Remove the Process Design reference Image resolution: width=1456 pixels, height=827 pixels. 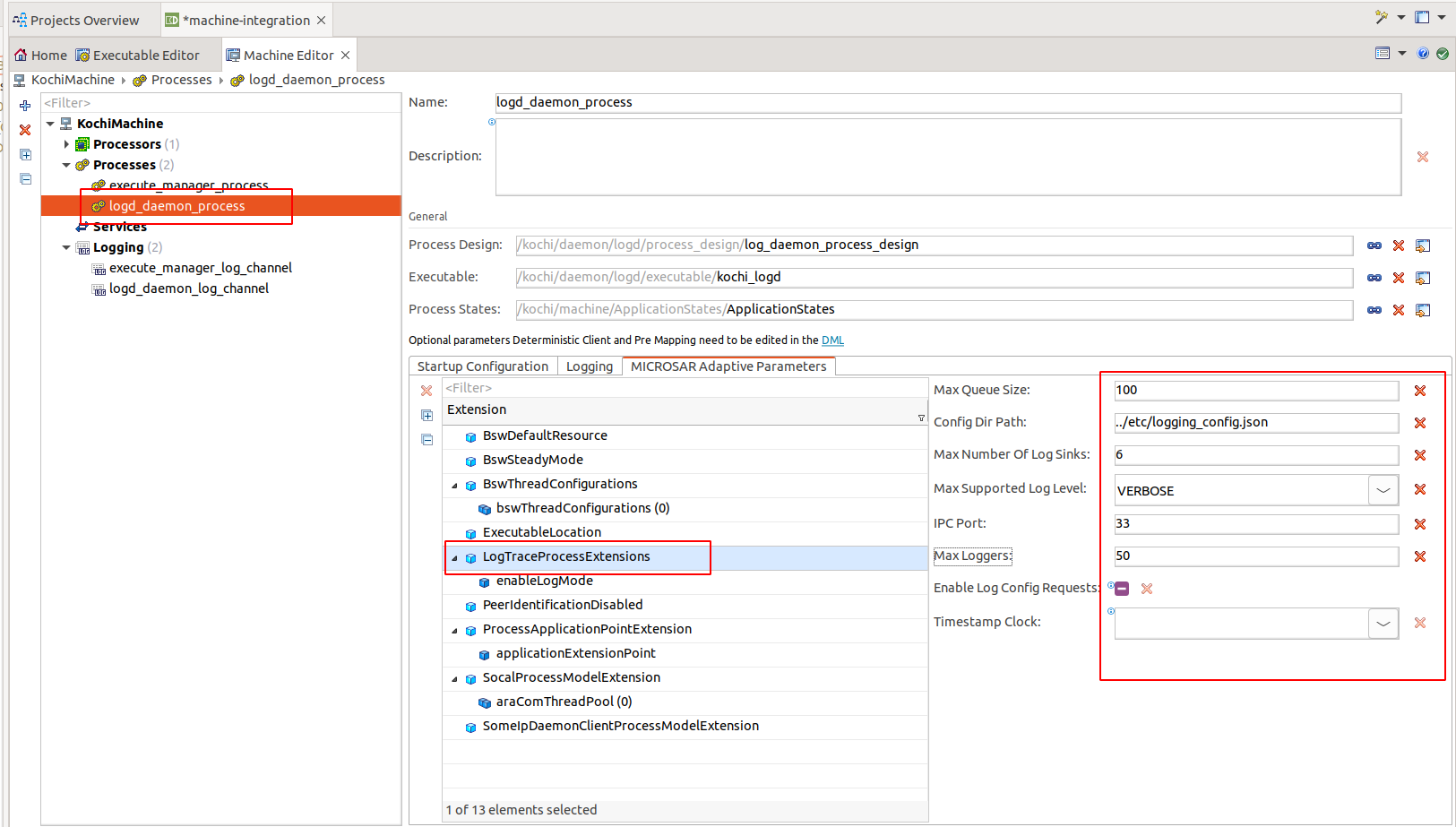pos(1399,246)
